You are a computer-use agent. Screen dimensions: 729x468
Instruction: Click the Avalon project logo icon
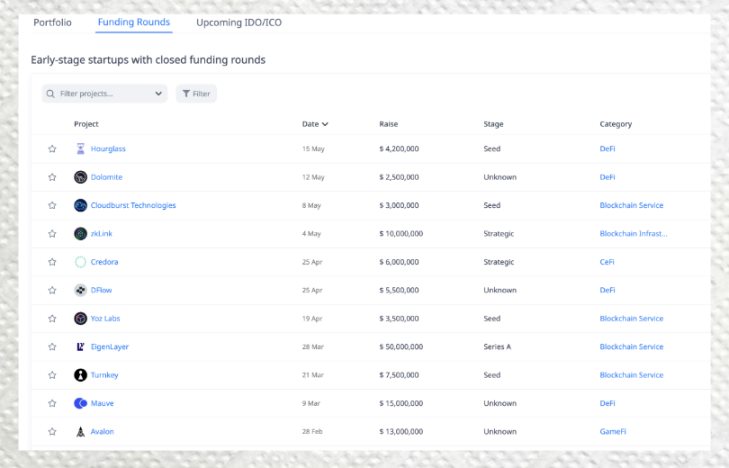(81, 432)
